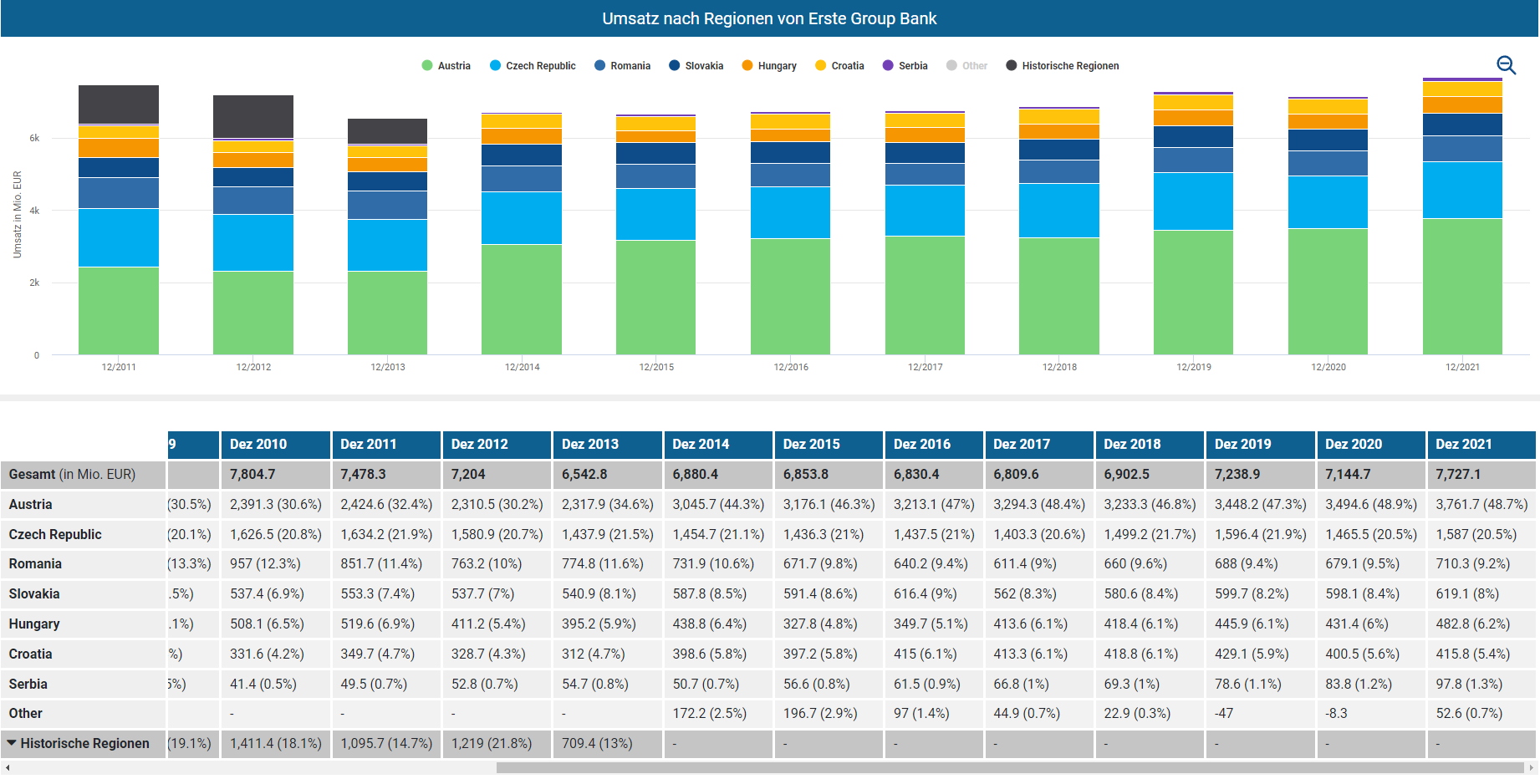Click the dark Historische Regionen segment of 12/2011 bar
Screen dimensions: 1540x784
(119, 104)
